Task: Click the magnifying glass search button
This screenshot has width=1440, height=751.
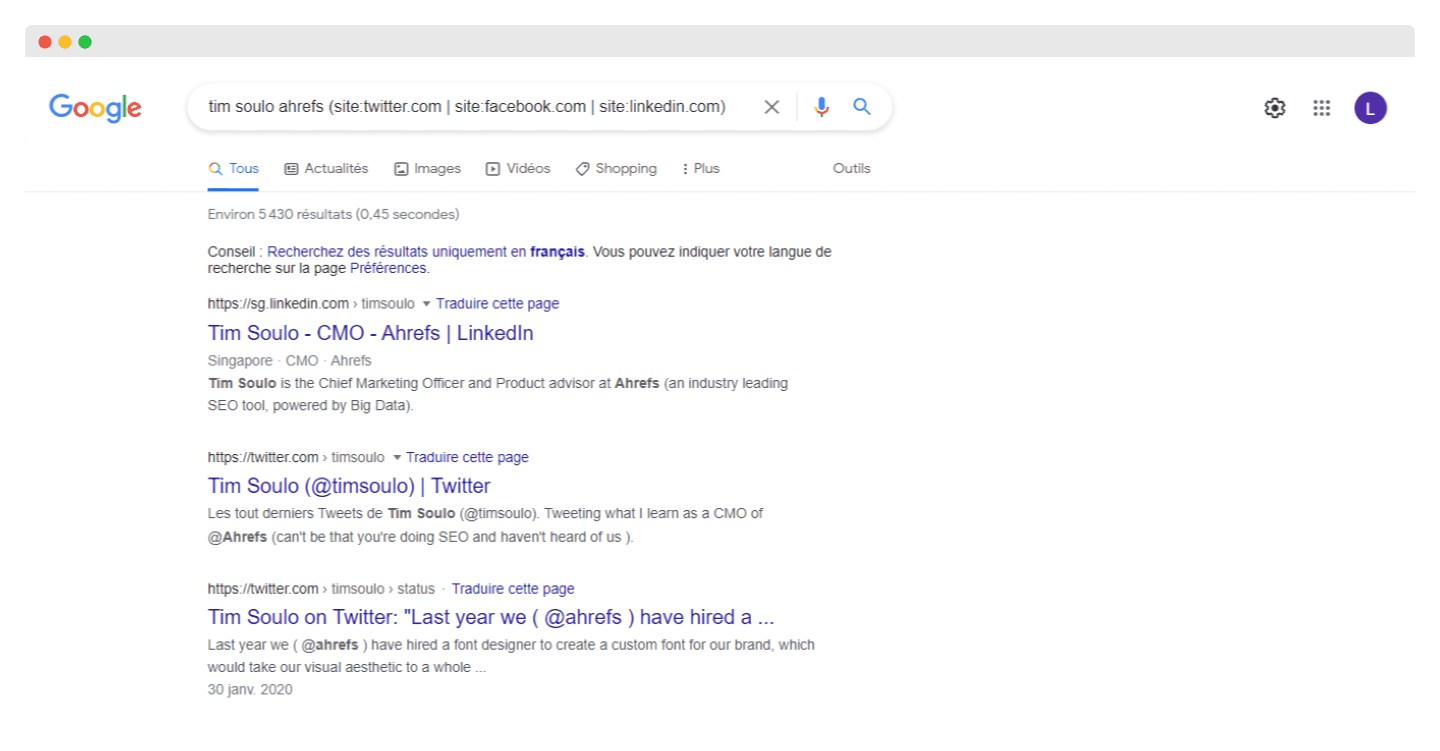Action: (862, 107)
